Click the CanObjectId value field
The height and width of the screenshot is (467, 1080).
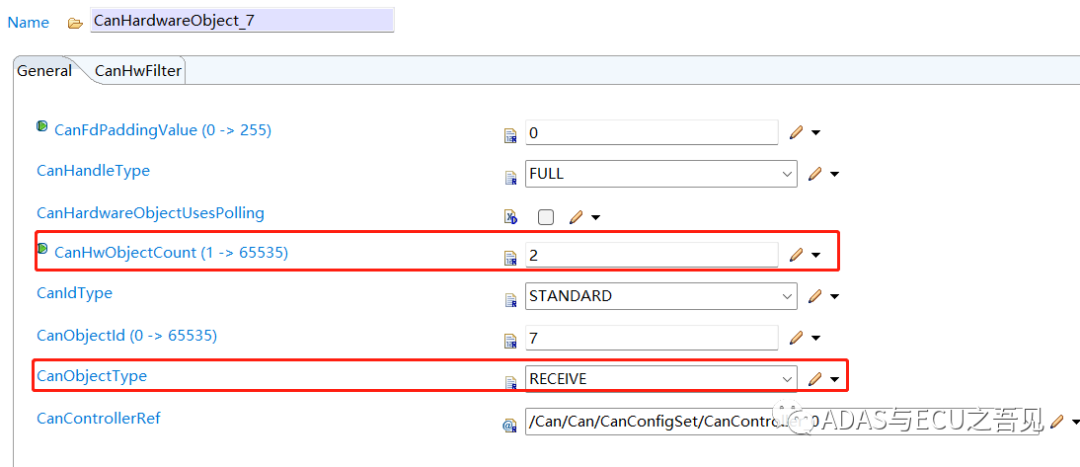(x=651, y=338)
